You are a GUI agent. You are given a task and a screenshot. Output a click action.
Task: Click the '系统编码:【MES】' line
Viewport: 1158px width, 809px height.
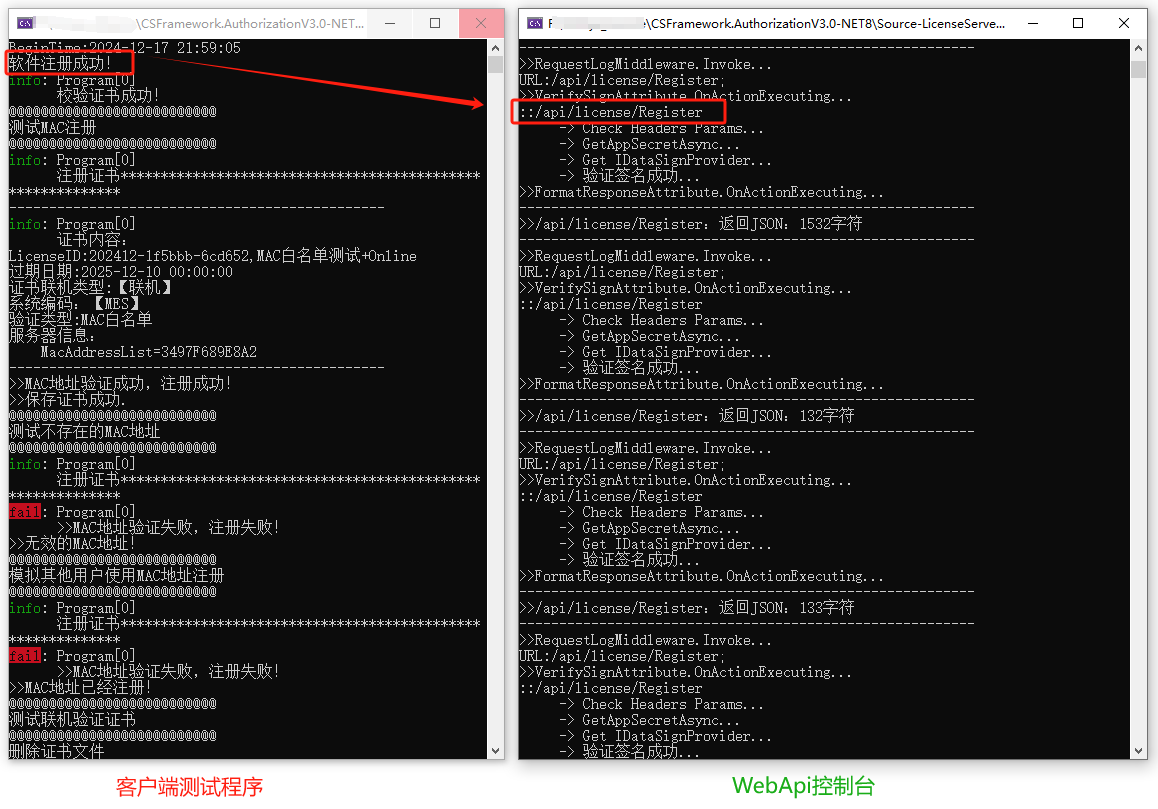75,304
